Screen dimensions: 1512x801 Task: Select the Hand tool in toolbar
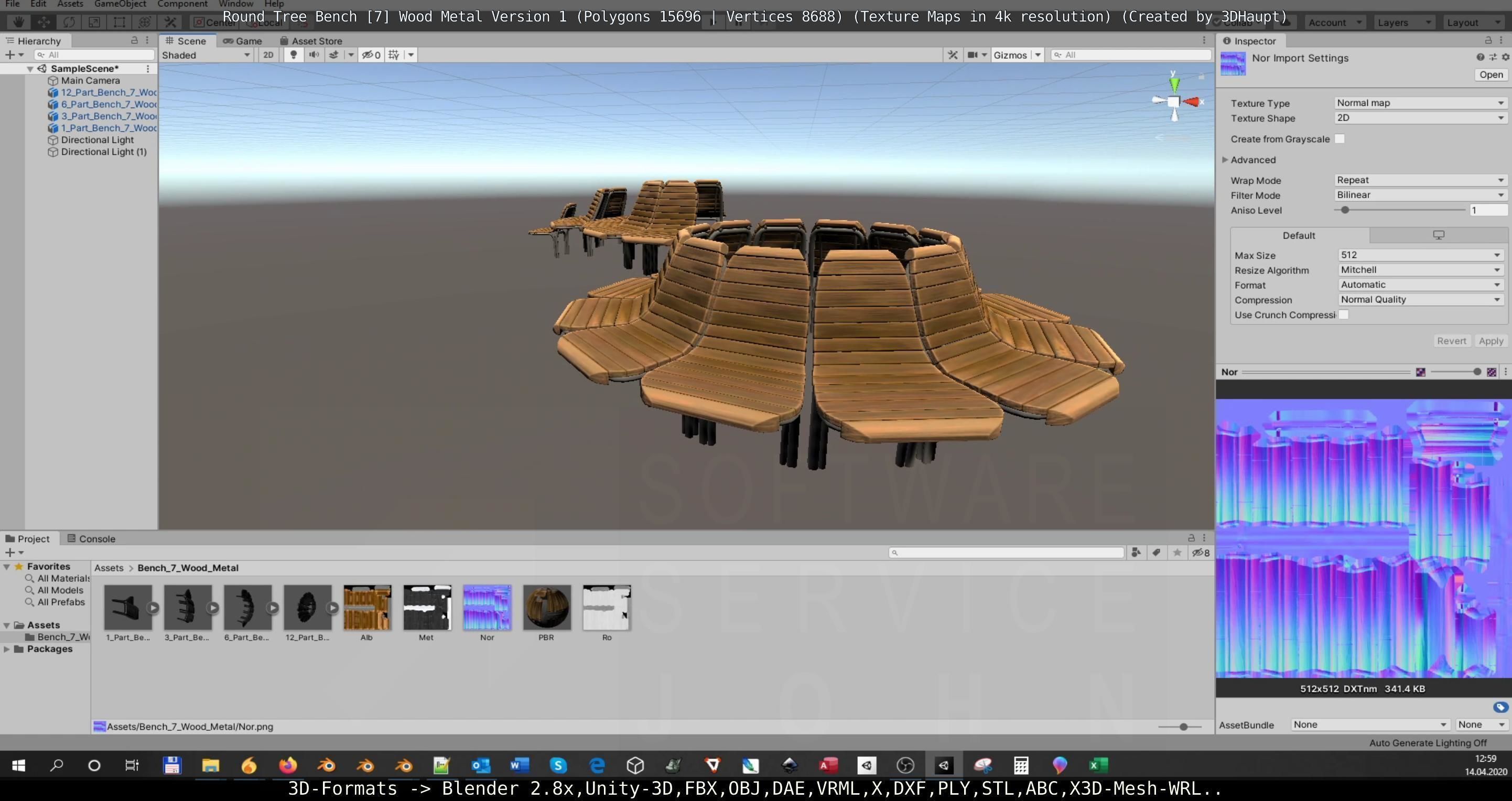19,23
